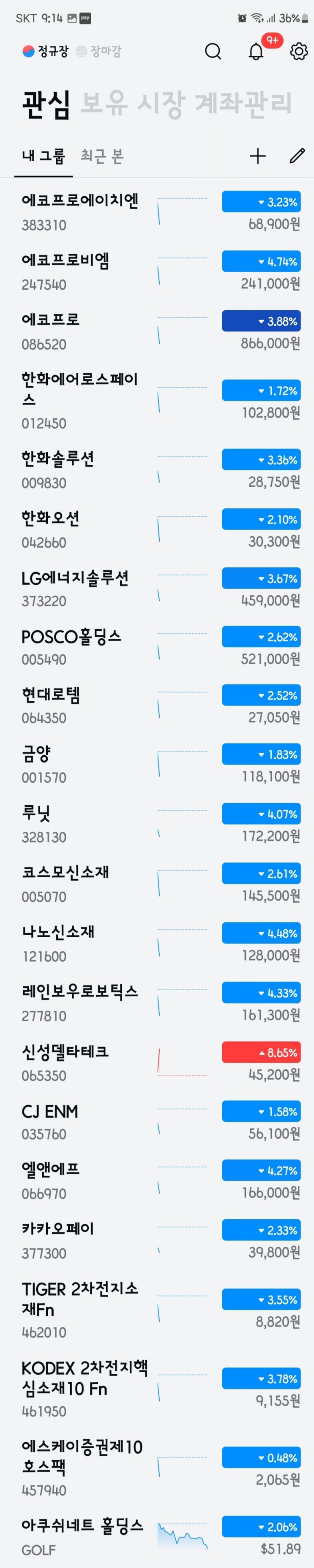This screenshot has width=314, height=1568.
Task: Select the 정규장 market session toggle
Action: pyautogui.click(x=46, y=52)
